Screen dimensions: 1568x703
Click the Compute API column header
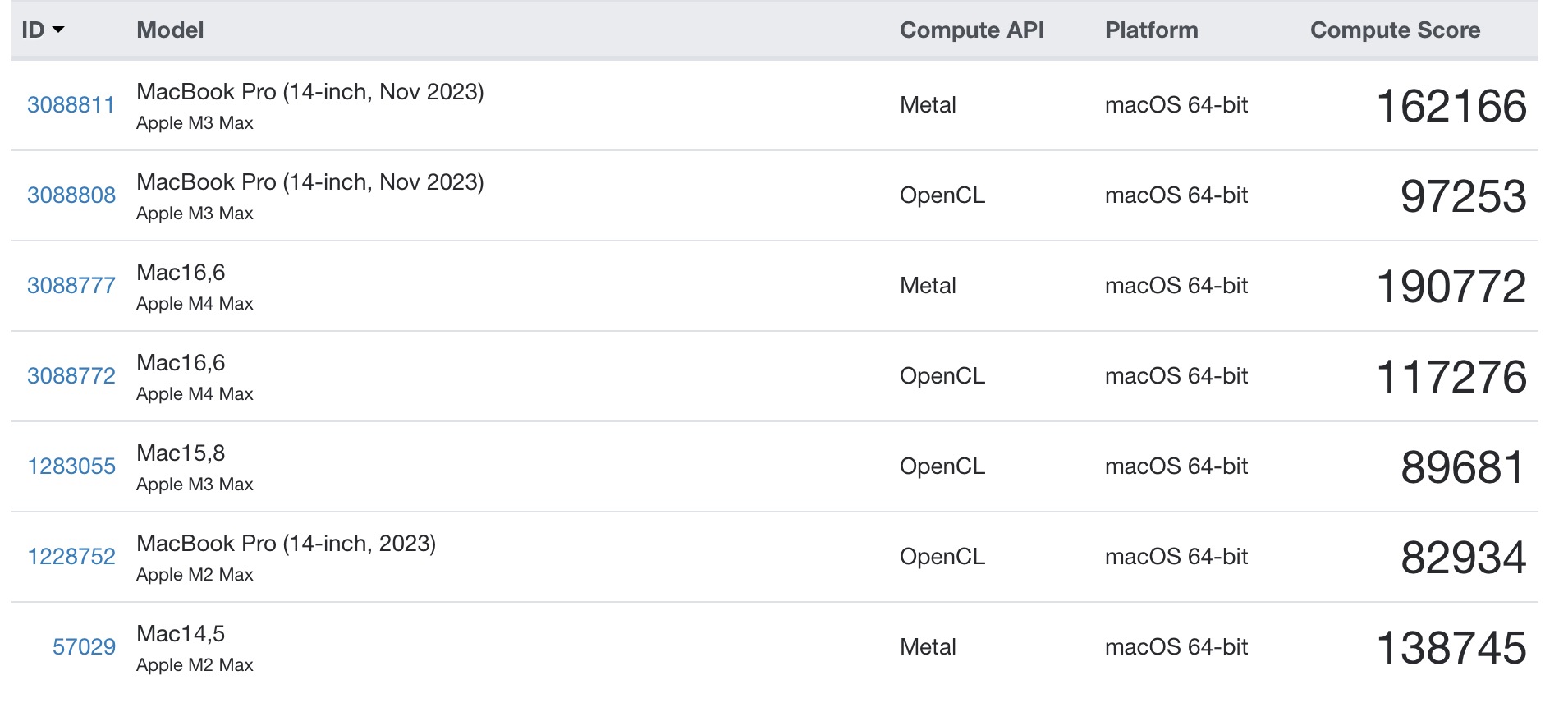[972, 30]
